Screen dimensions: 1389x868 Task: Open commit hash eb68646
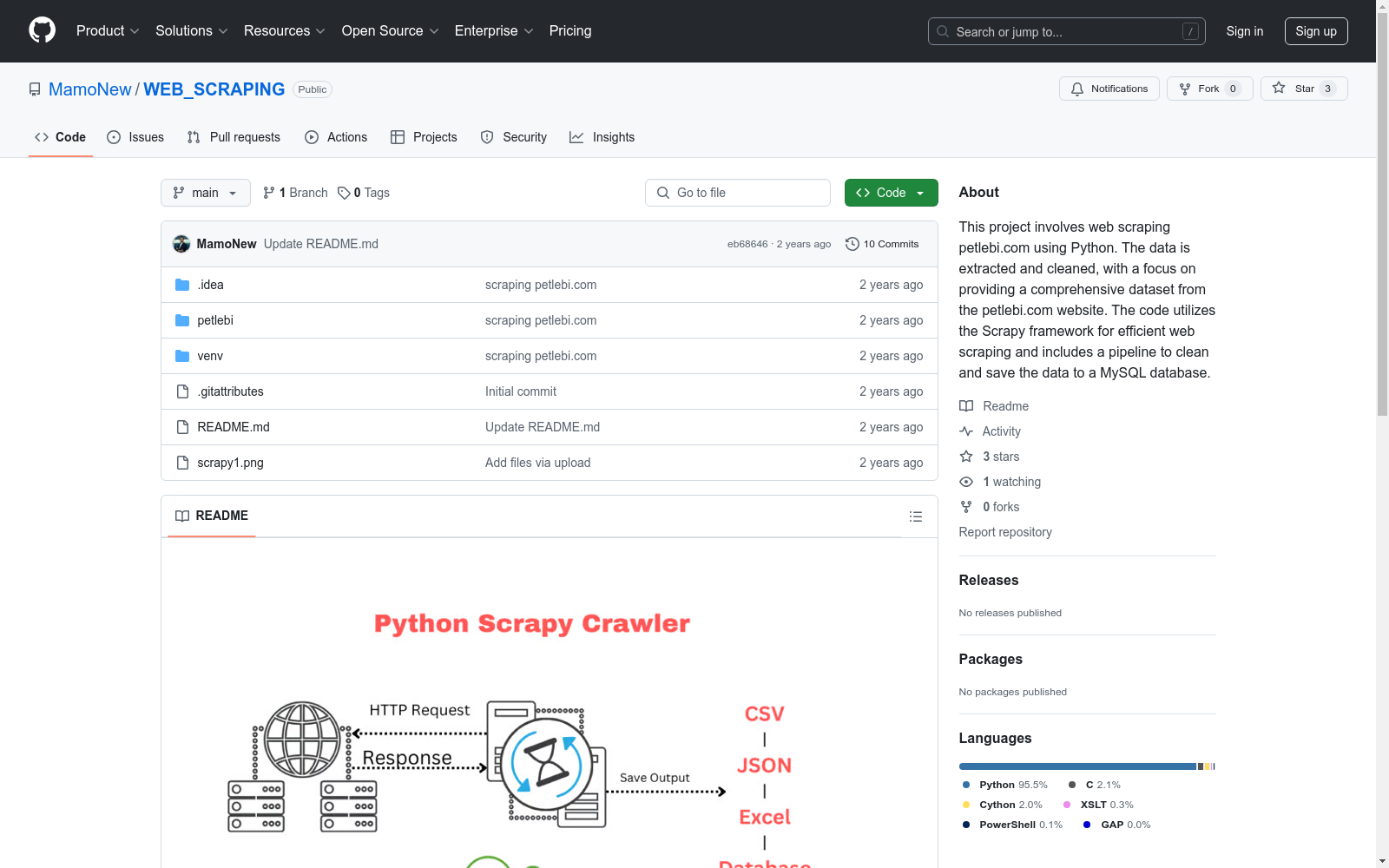tap(747, 244)
